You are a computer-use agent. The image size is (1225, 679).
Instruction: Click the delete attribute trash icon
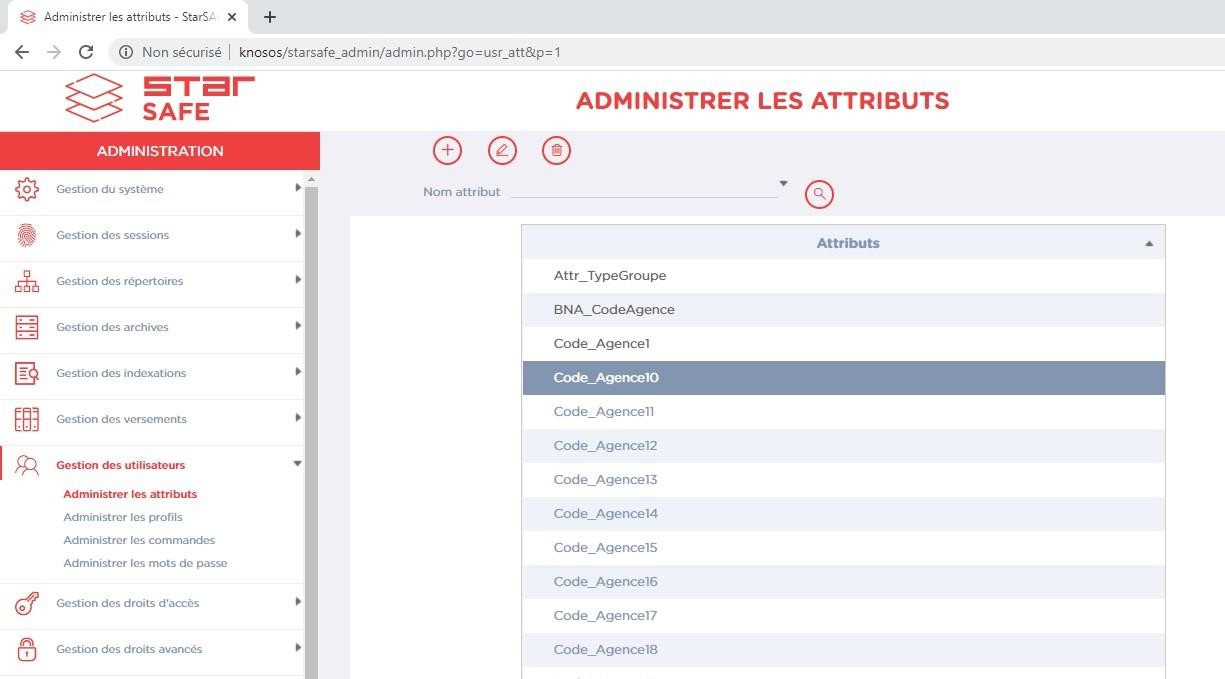[557, 151]
